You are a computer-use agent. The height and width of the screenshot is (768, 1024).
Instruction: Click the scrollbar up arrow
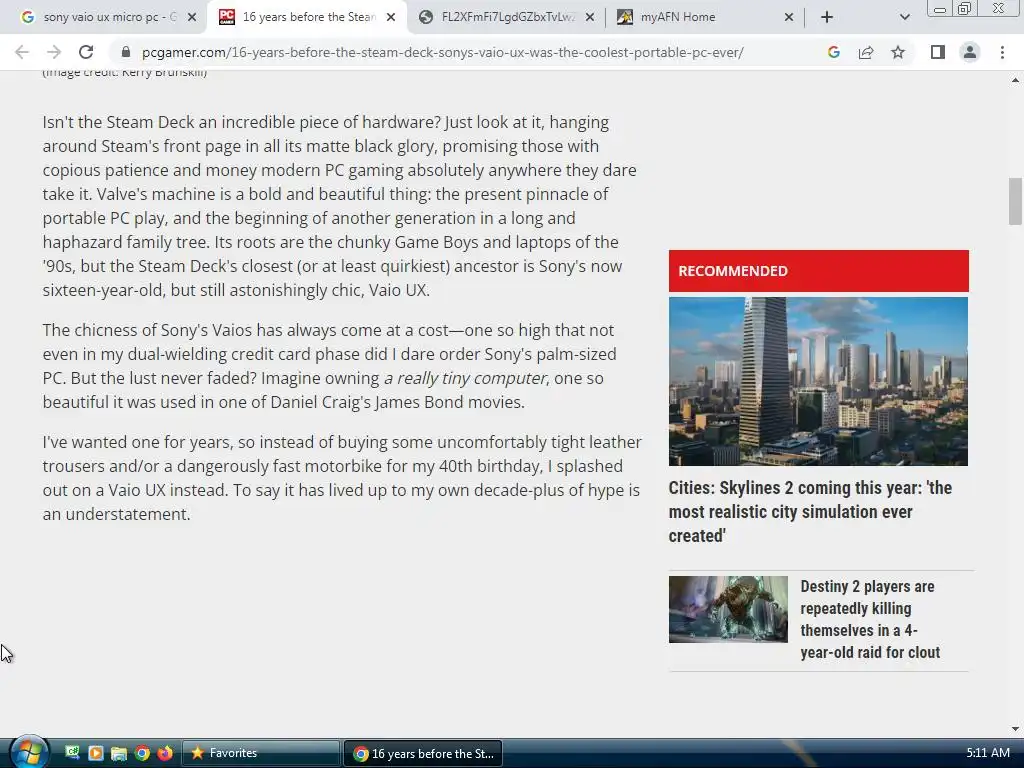click(1015, 80)
